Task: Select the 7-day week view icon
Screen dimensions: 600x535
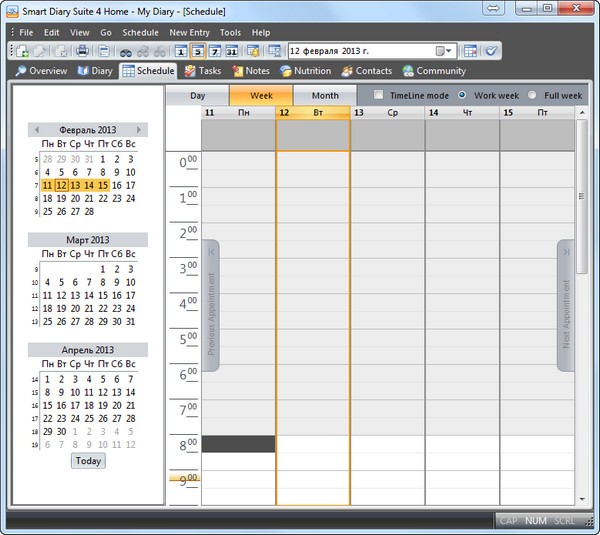Action: click(214, 51)
